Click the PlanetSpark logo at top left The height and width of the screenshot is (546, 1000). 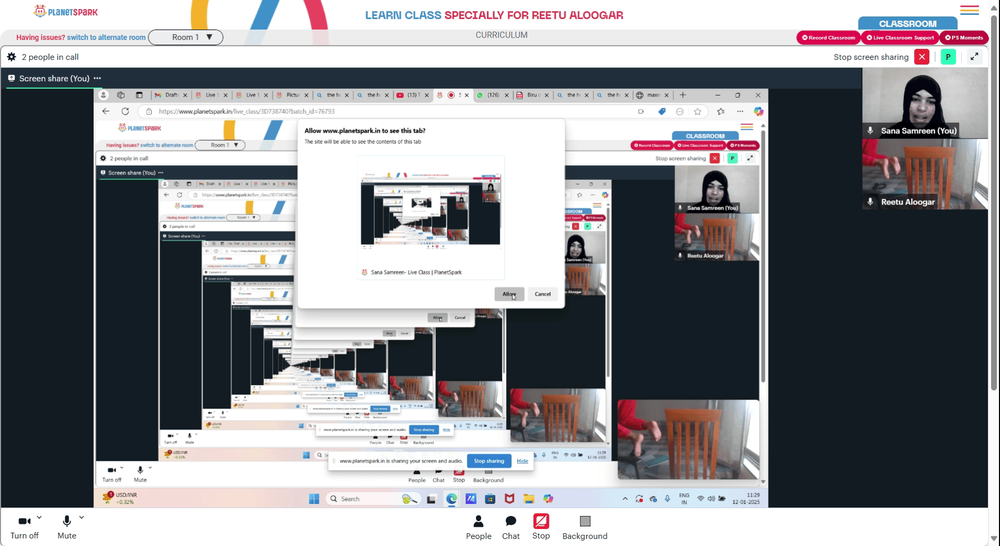point(66,11)
